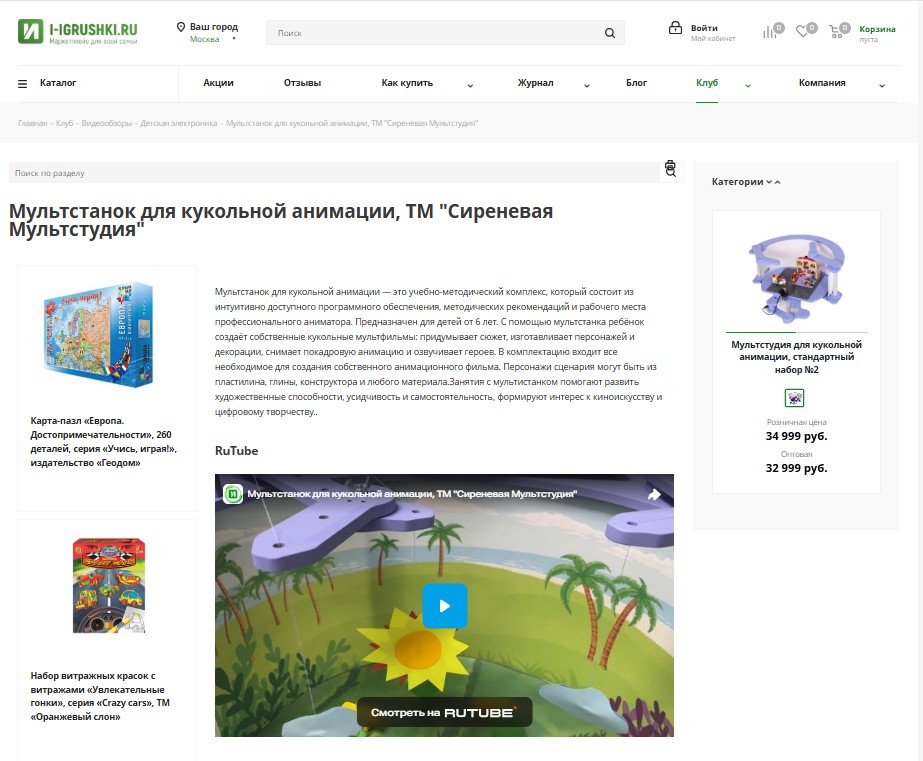Image resolution: width=923 pixels, height=761 pixels.
Task: Click the RuTube heading text
Action: 237,451
